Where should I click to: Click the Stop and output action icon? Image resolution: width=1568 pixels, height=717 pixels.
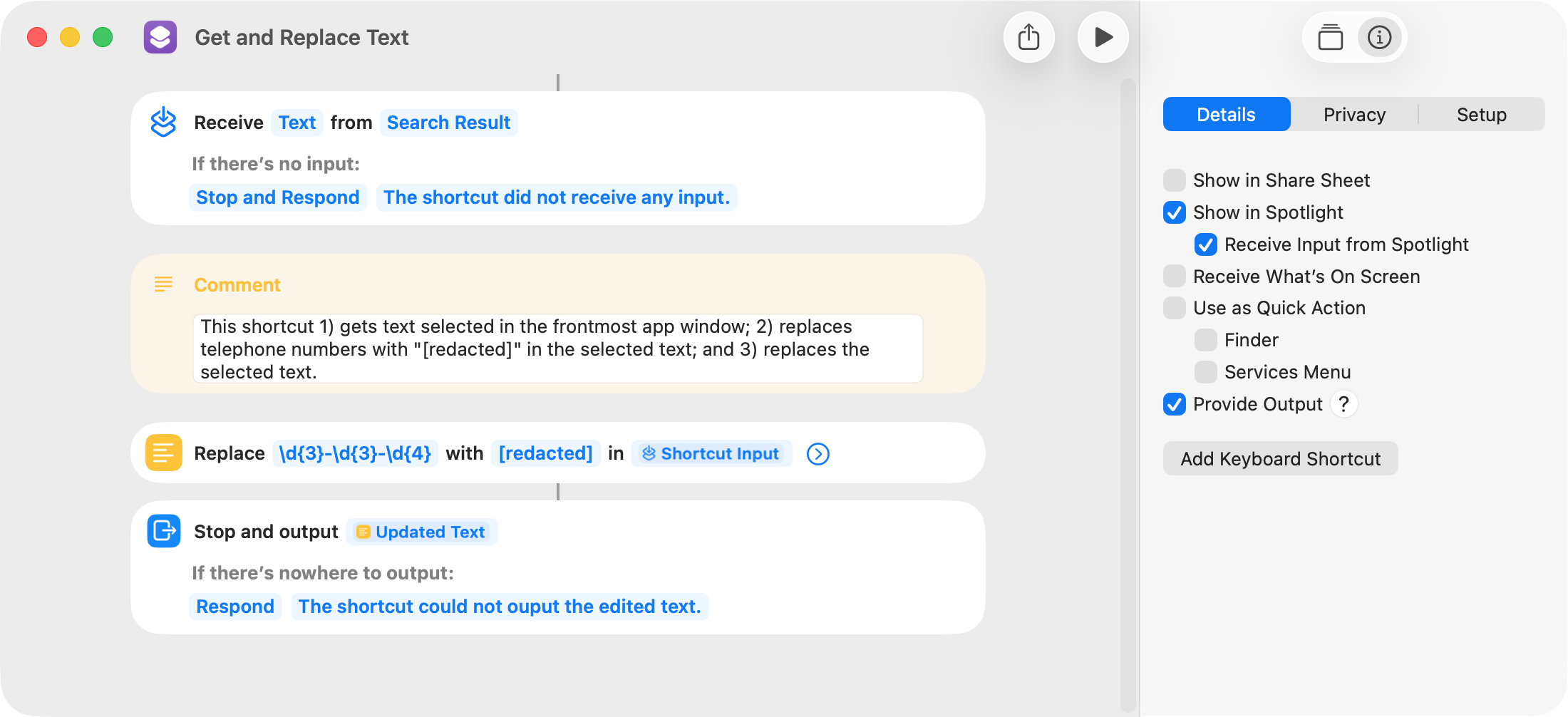(x=163, y=531)
